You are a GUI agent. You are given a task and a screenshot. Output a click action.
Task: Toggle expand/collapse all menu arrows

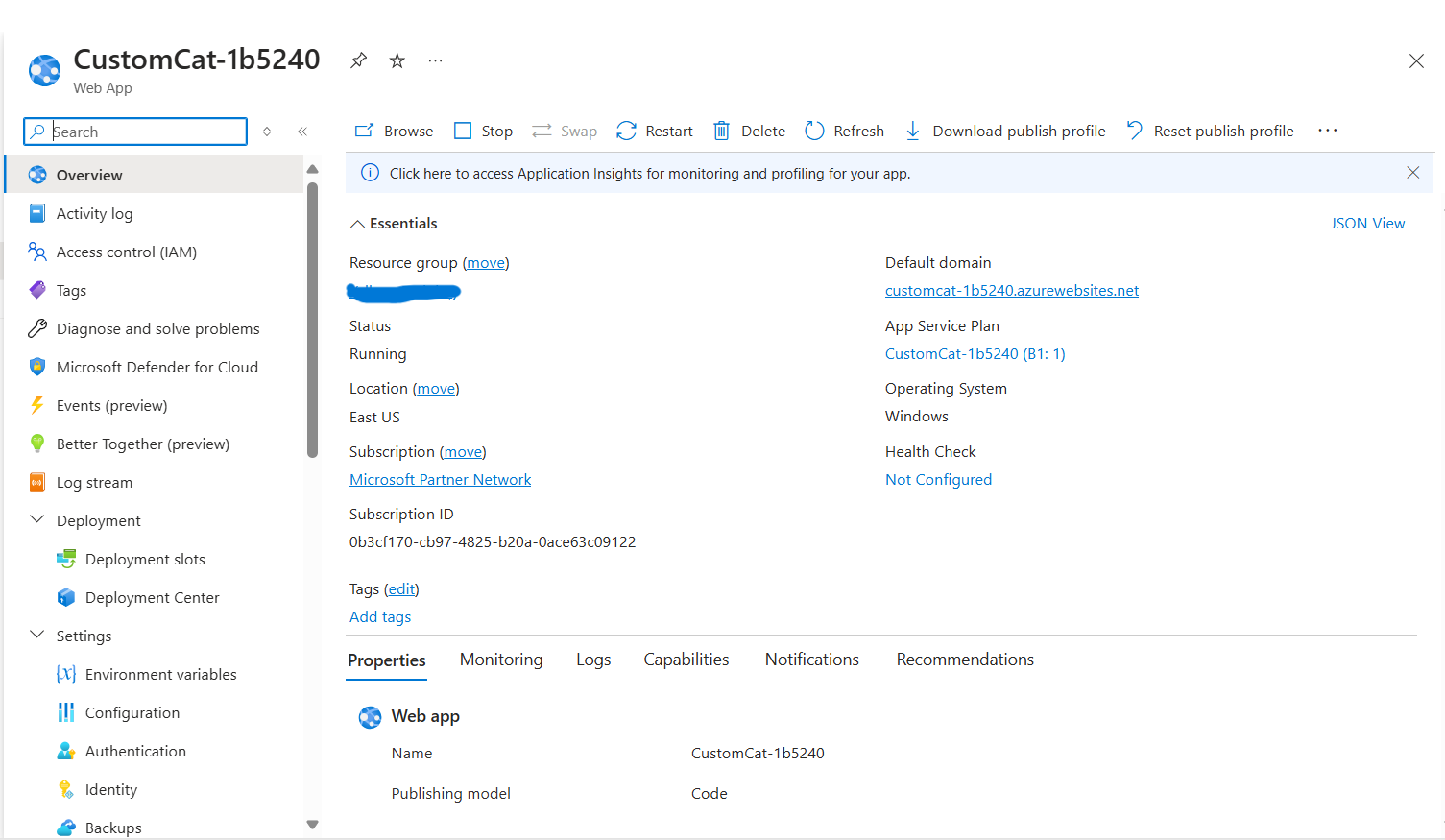[x=267, y=132]
